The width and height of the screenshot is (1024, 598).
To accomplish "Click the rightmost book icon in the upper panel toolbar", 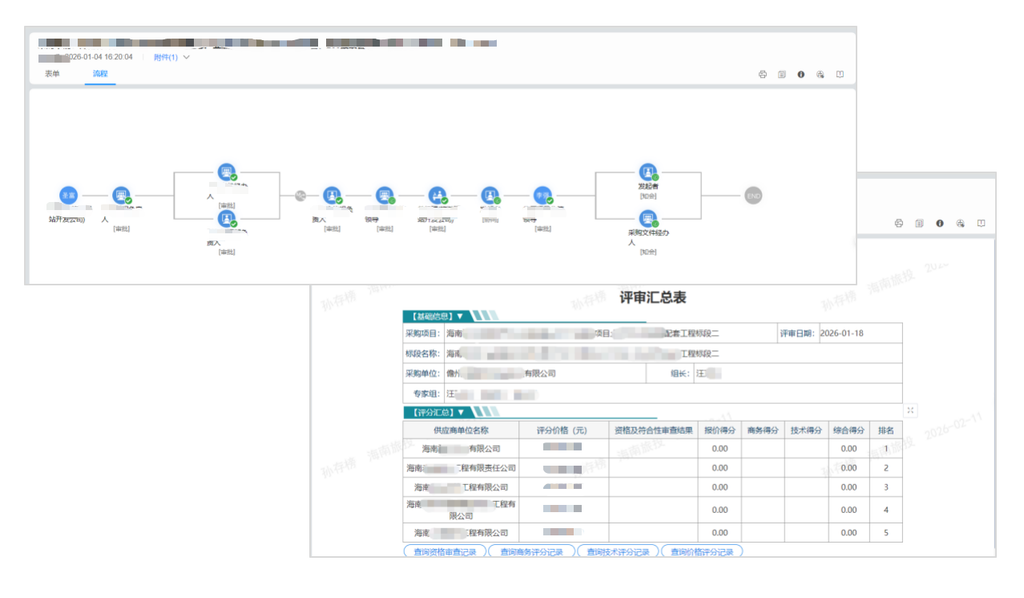I will click(x=840, y=74).
